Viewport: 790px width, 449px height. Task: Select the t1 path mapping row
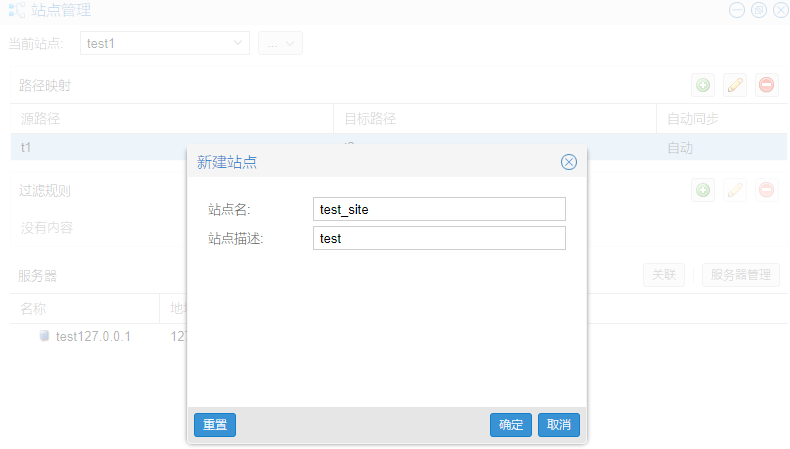pyautogui.click(x=100, y=148)
